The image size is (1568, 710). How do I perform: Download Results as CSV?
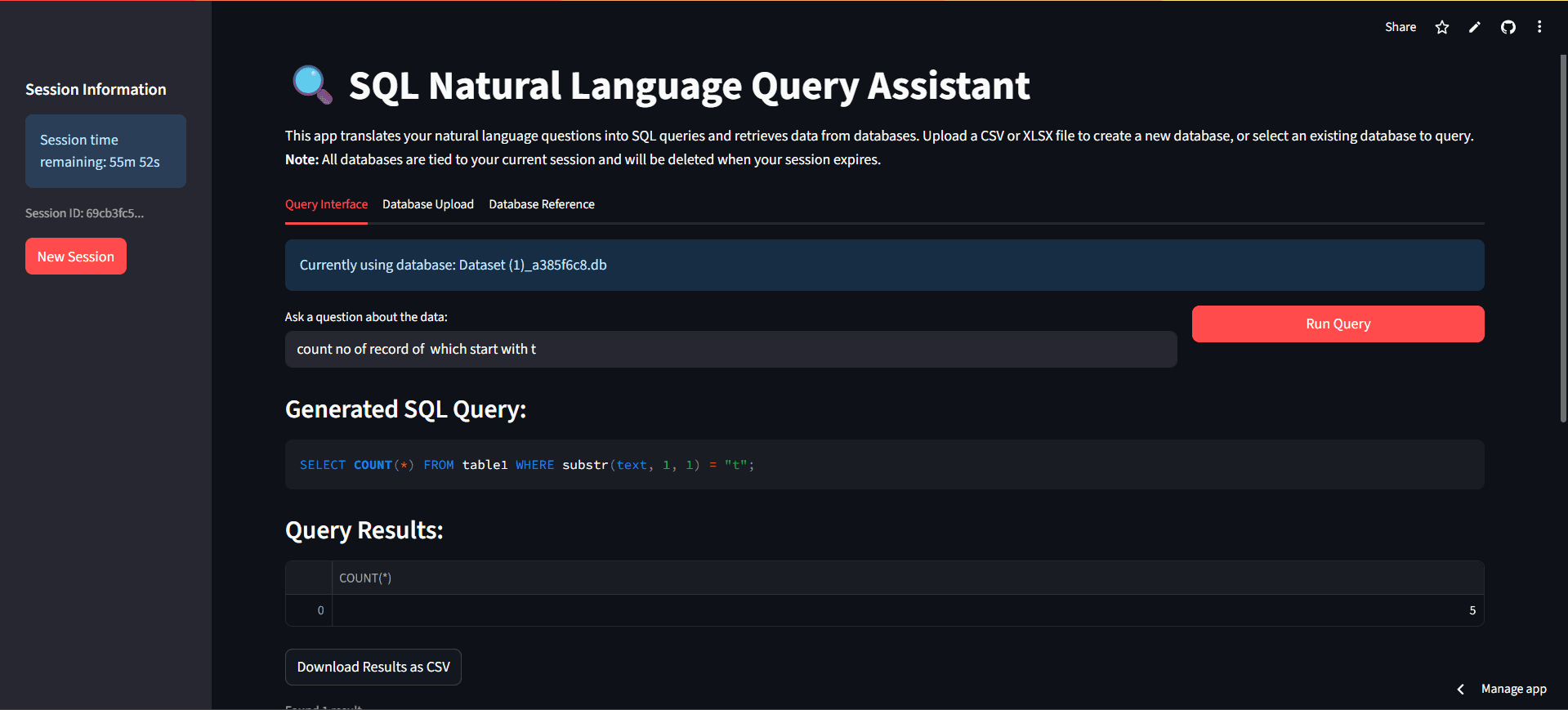point(373,667)
